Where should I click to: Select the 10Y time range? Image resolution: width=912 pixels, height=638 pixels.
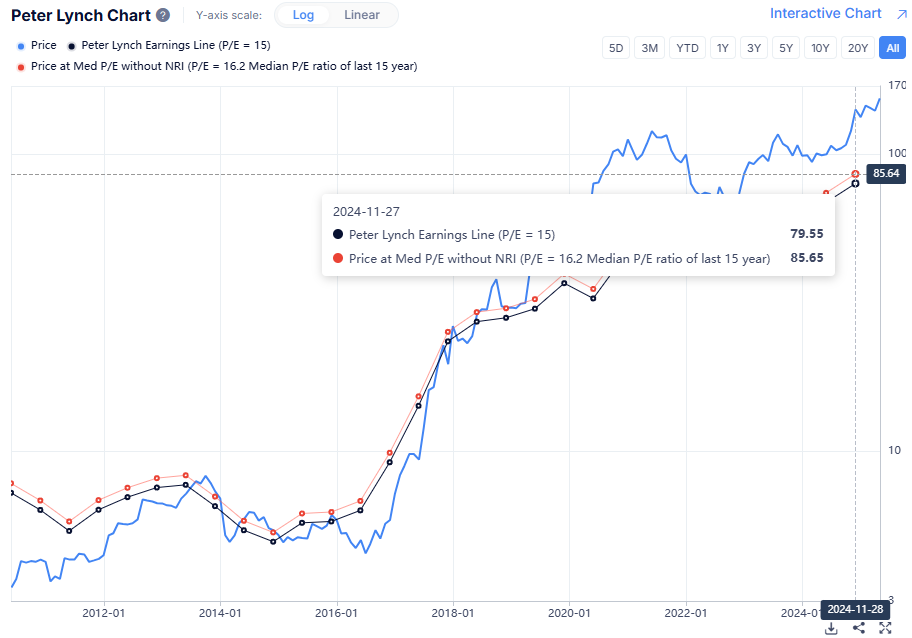(x=820, y=48)
